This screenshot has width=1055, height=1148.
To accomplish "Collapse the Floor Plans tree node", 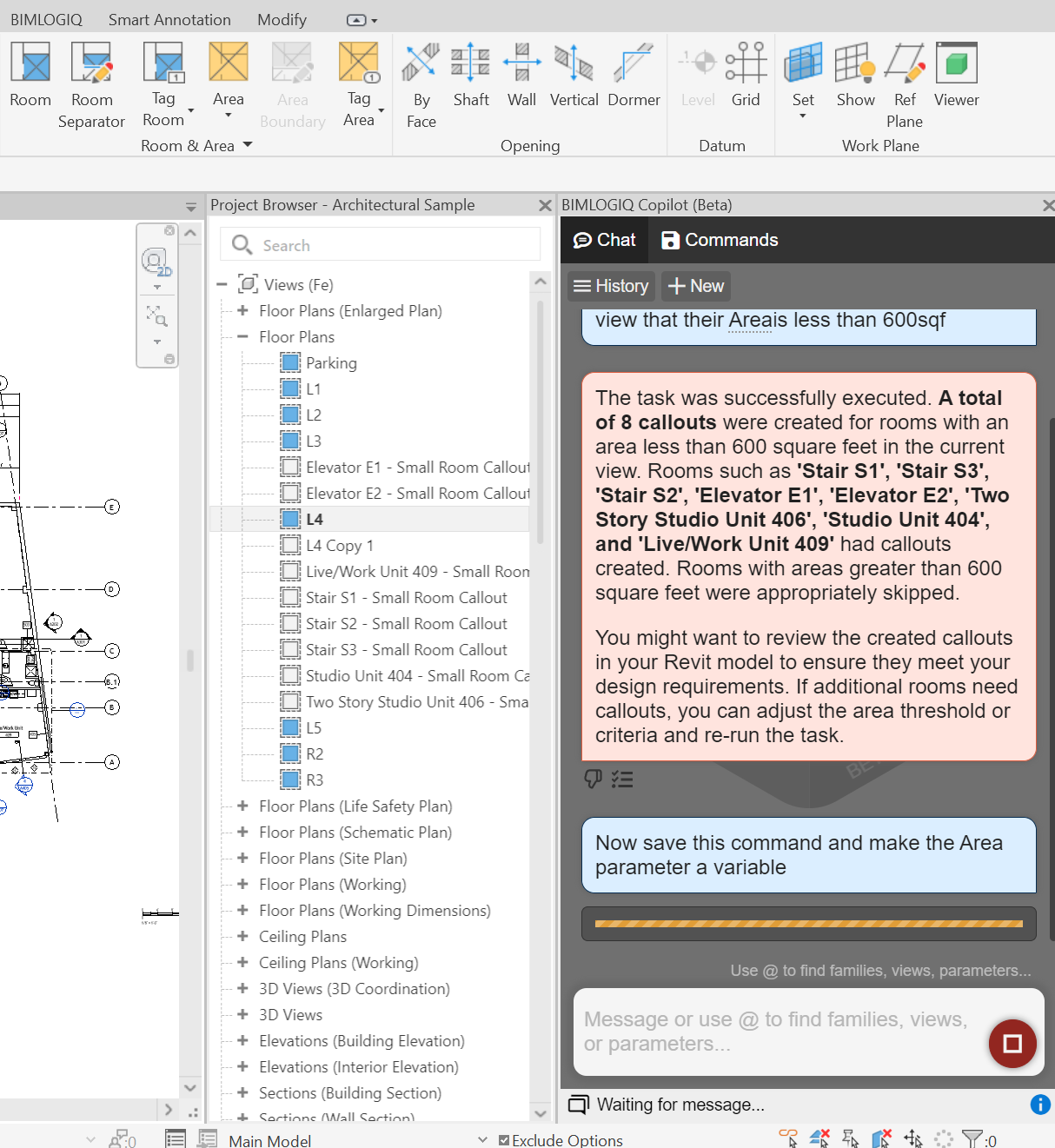I will 242,337.
